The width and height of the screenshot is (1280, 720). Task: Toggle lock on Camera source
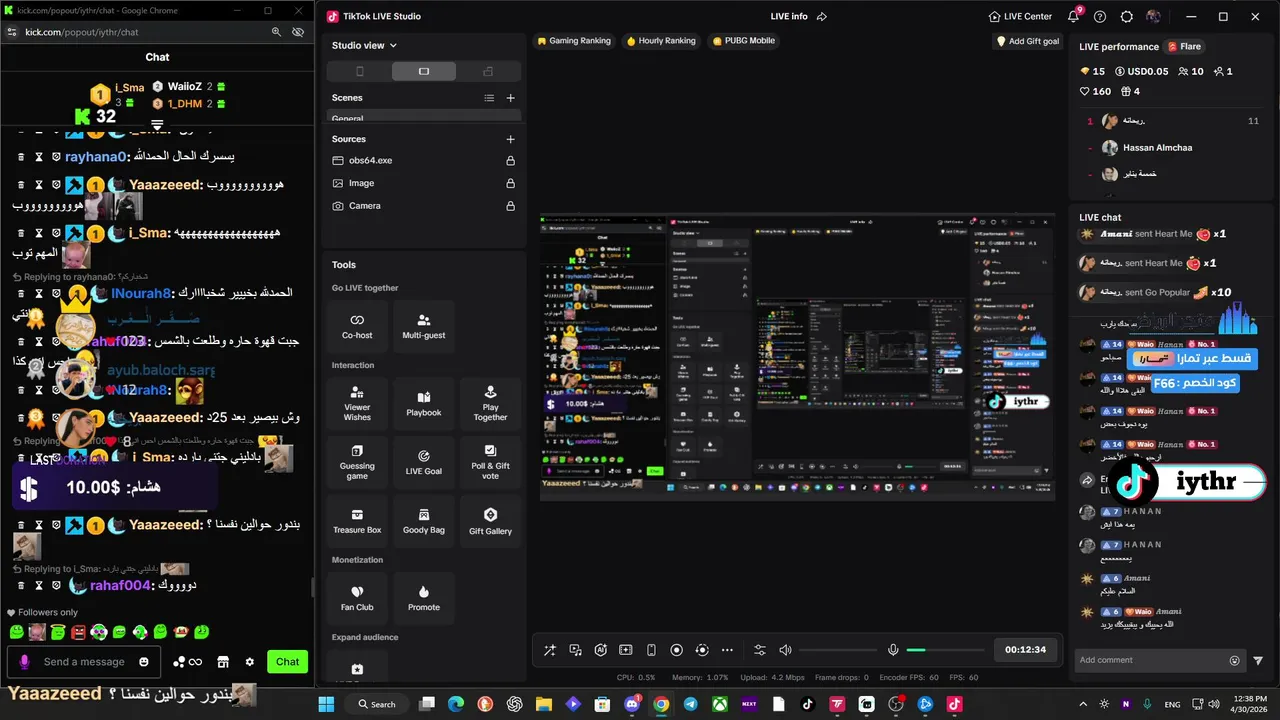pos(510,206)
